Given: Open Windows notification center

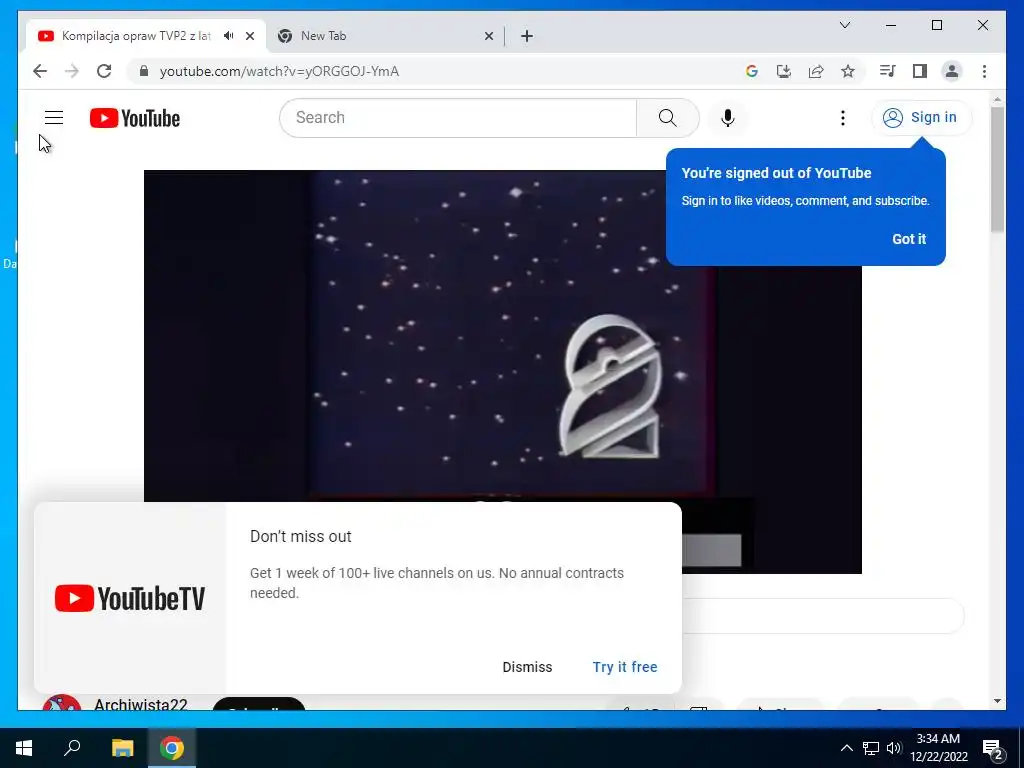Looking at the screenshot, I should point(993,748).
